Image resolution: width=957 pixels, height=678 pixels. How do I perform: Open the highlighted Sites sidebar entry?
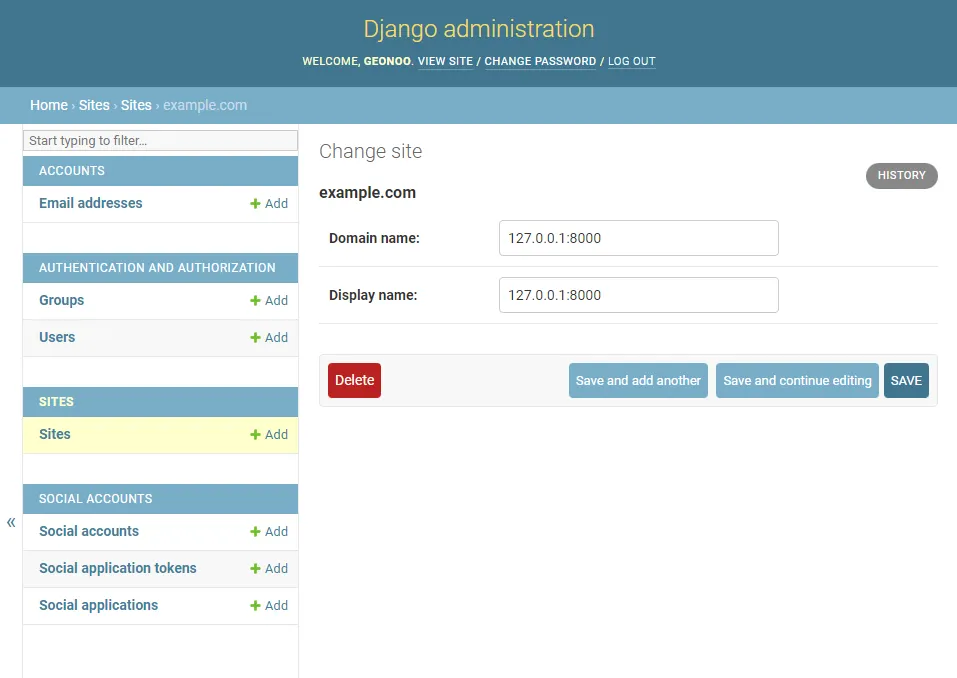coord(55,434)
